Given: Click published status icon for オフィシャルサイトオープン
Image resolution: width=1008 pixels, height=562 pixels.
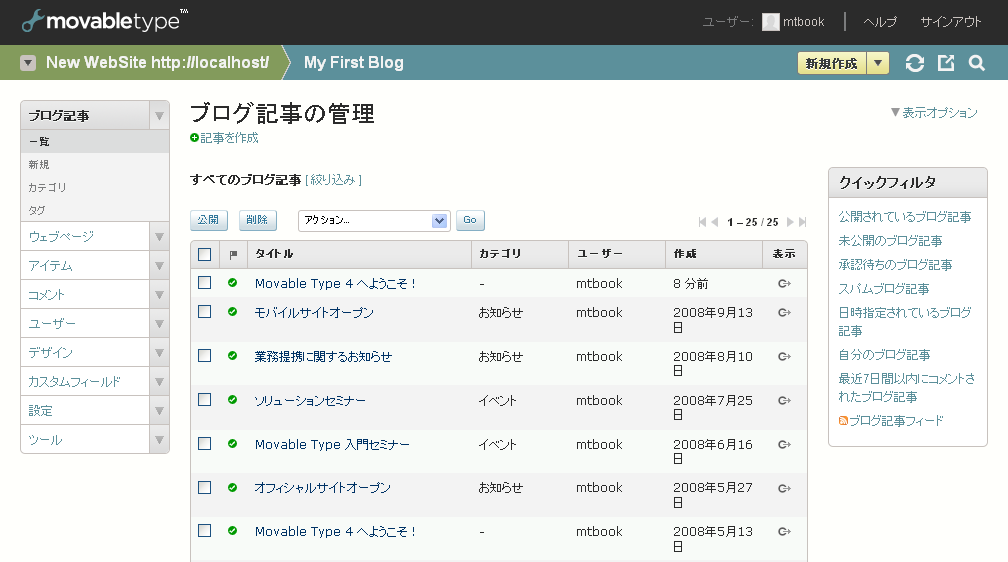Looking at the screenshot, I should (233, 487).
